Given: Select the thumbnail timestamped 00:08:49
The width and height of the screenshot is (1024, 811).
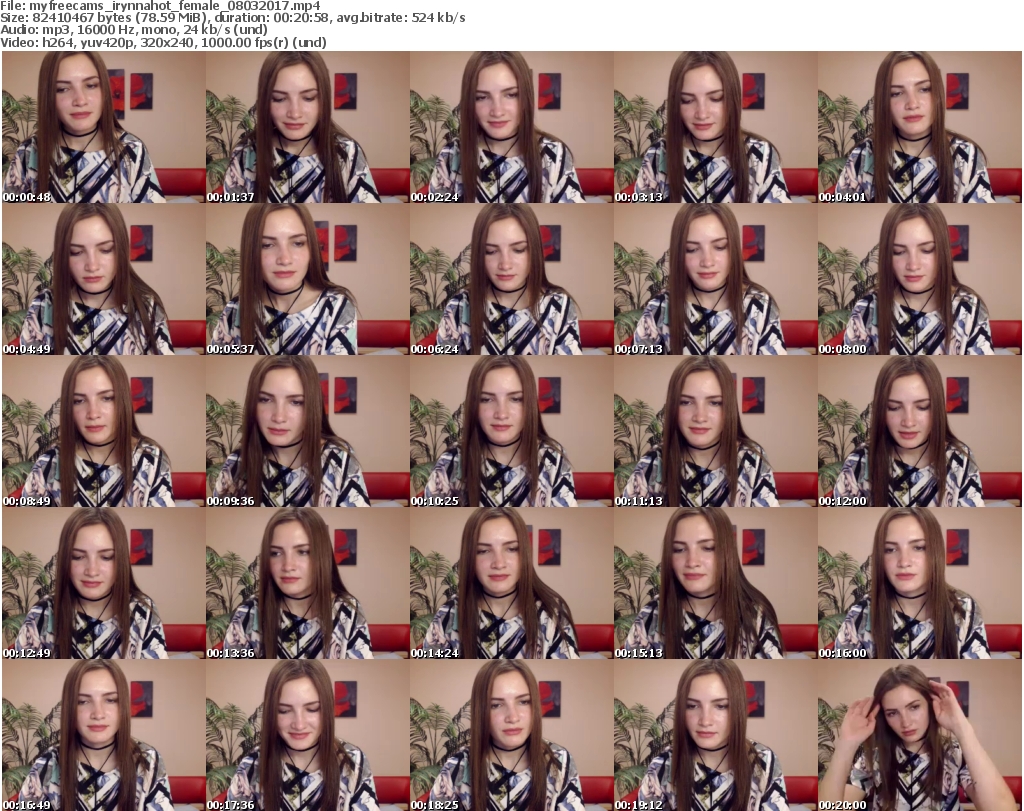Looking at the screenshot, I should click(104, 432).
